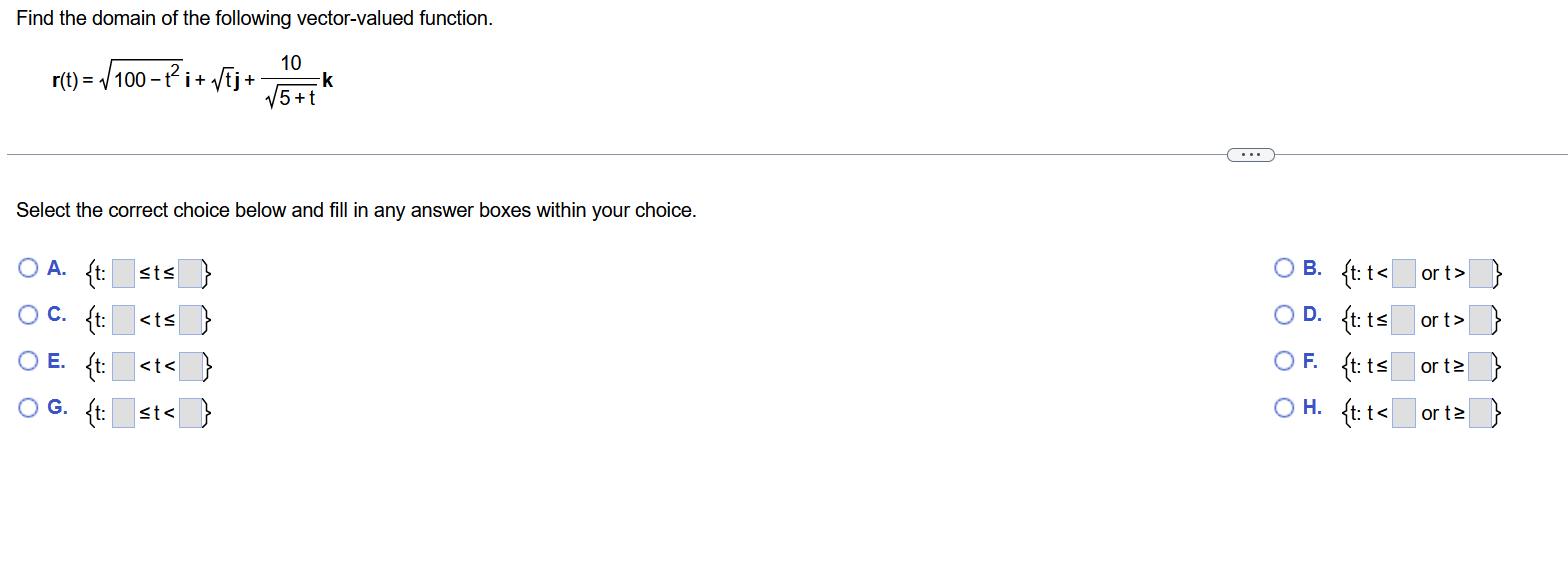The height and width of the screenshot is (576, 1568).
Task: Select radio option F
Action: (x=1285, y=362)
